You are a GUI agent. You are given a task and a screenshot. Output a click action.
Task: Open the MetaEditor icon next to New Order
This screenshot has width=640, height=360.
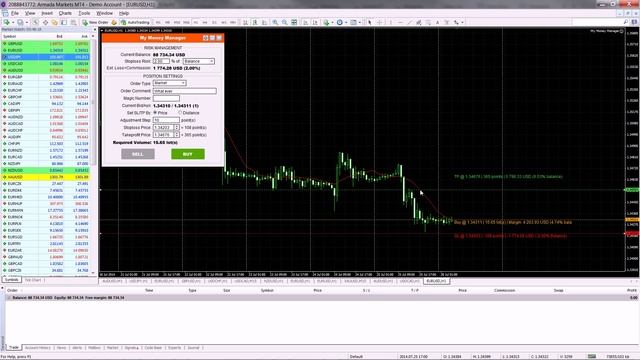pyautogui.click(x=114, y=22)
